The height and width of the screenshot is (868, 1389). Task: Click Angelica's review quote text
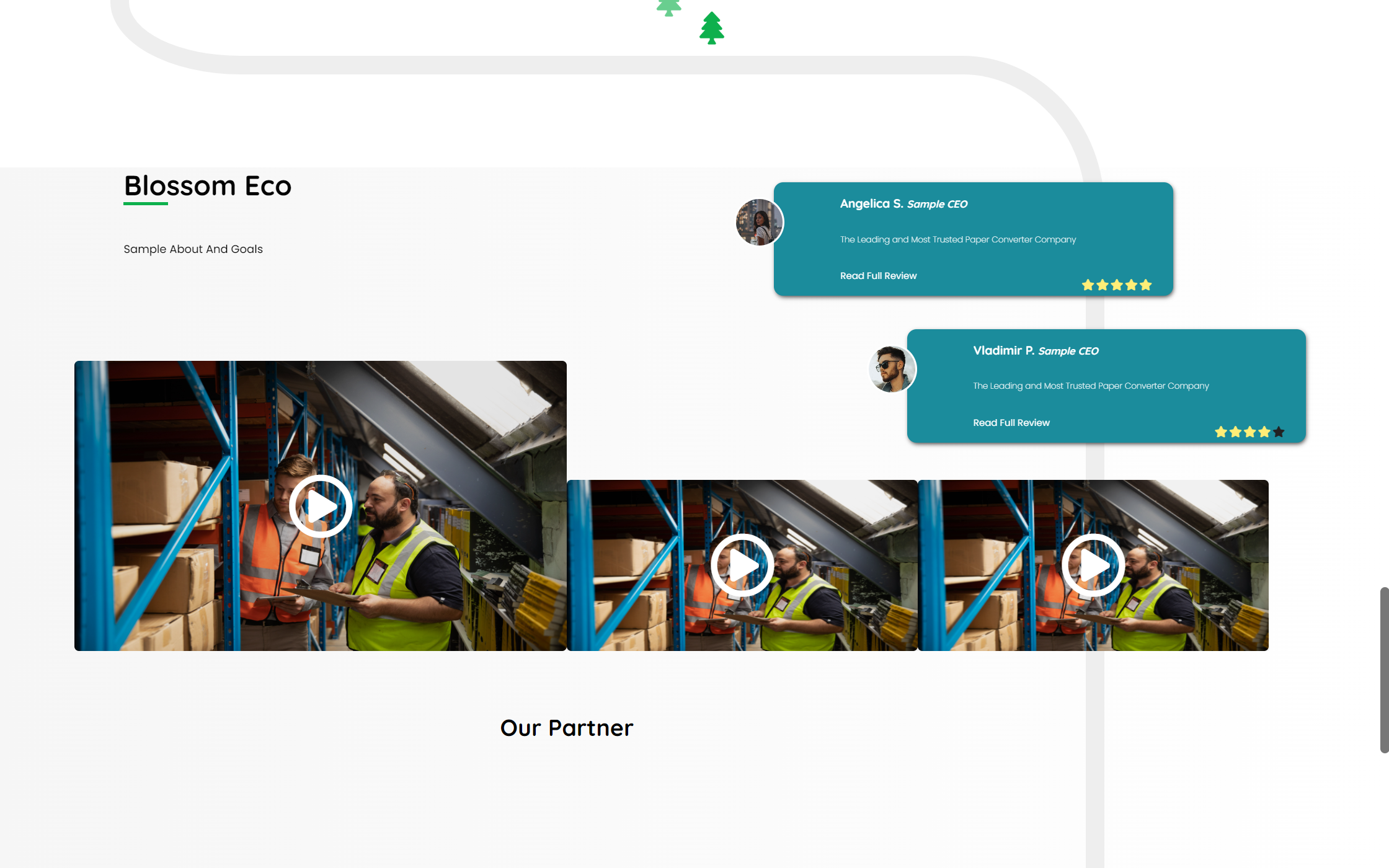click(x=957, y=239)
